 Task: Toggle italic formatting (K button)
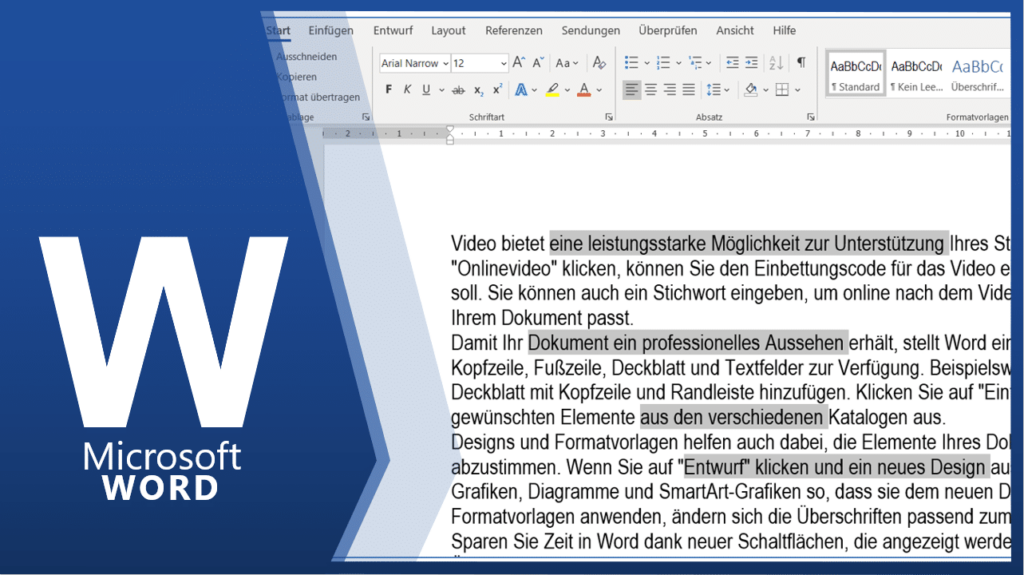(408, 90)
